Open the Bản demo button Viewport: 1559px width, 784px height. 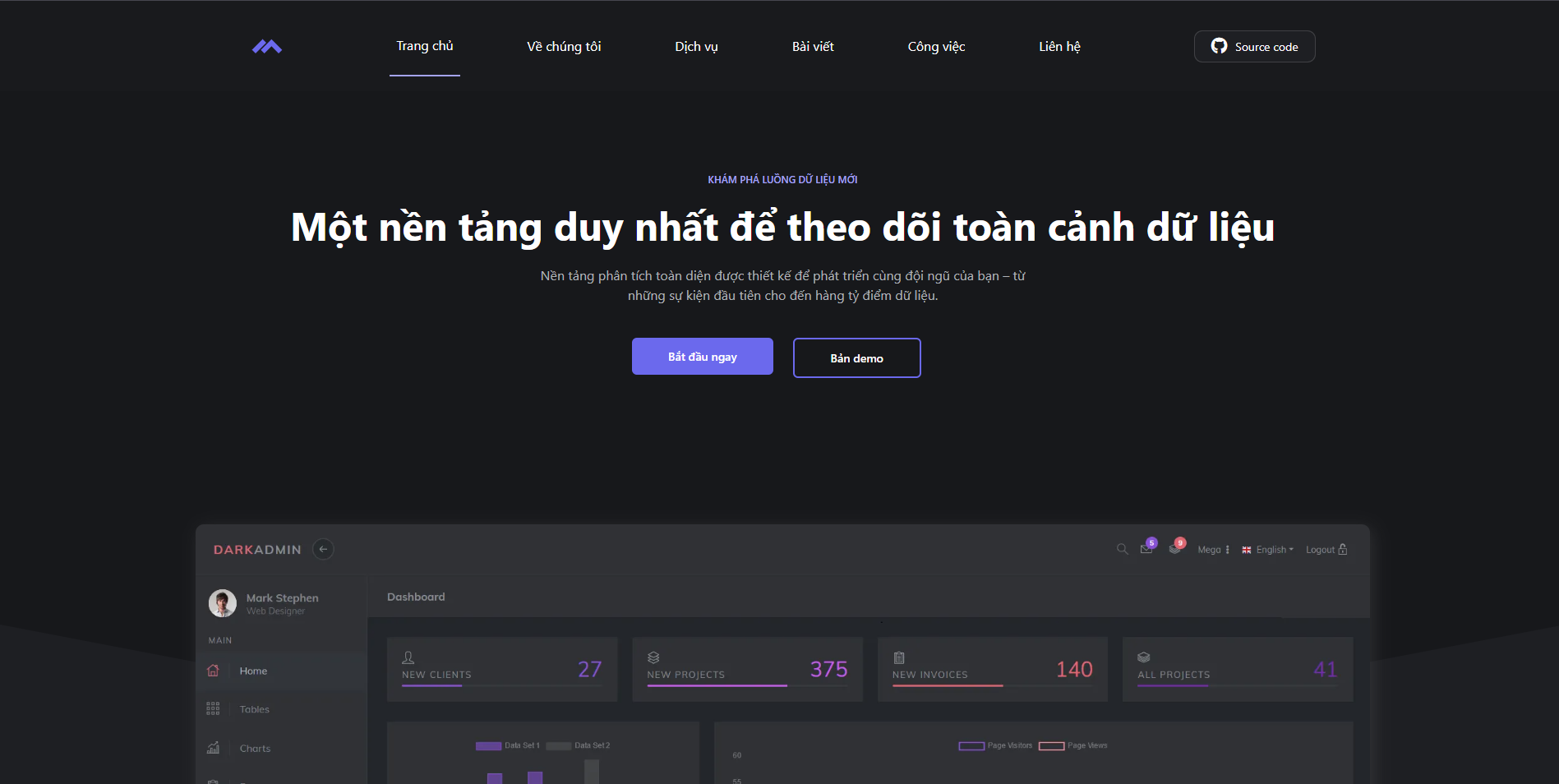coord(856,357)
